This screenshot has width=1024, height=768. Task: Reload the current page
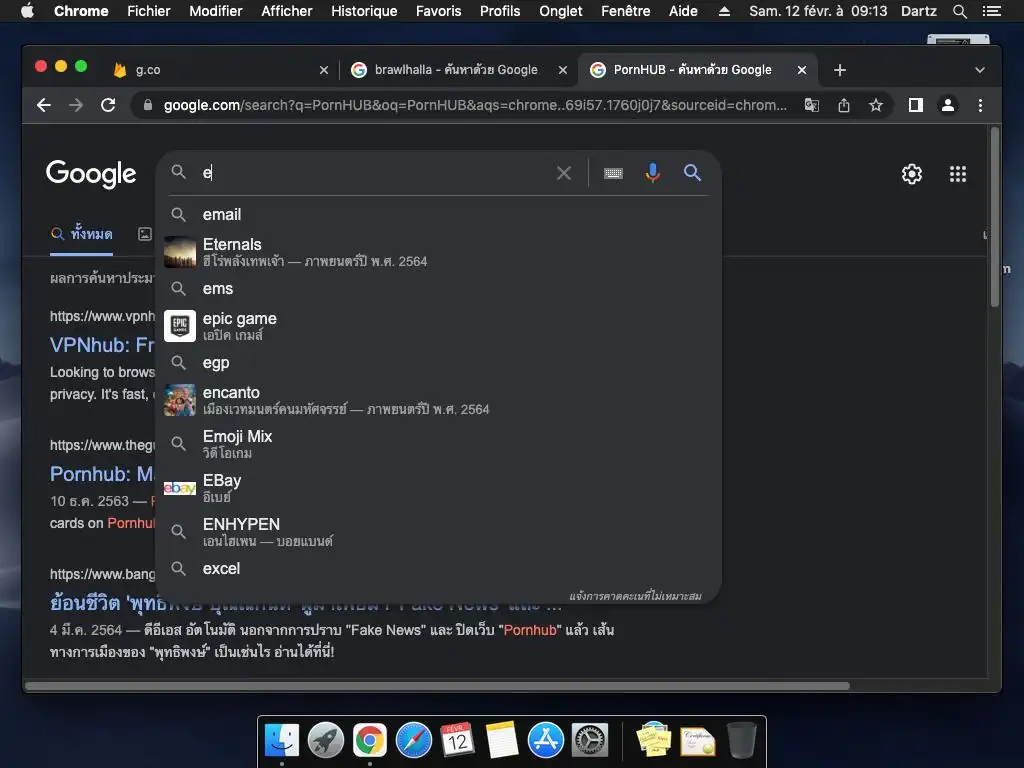coord(108,105)
